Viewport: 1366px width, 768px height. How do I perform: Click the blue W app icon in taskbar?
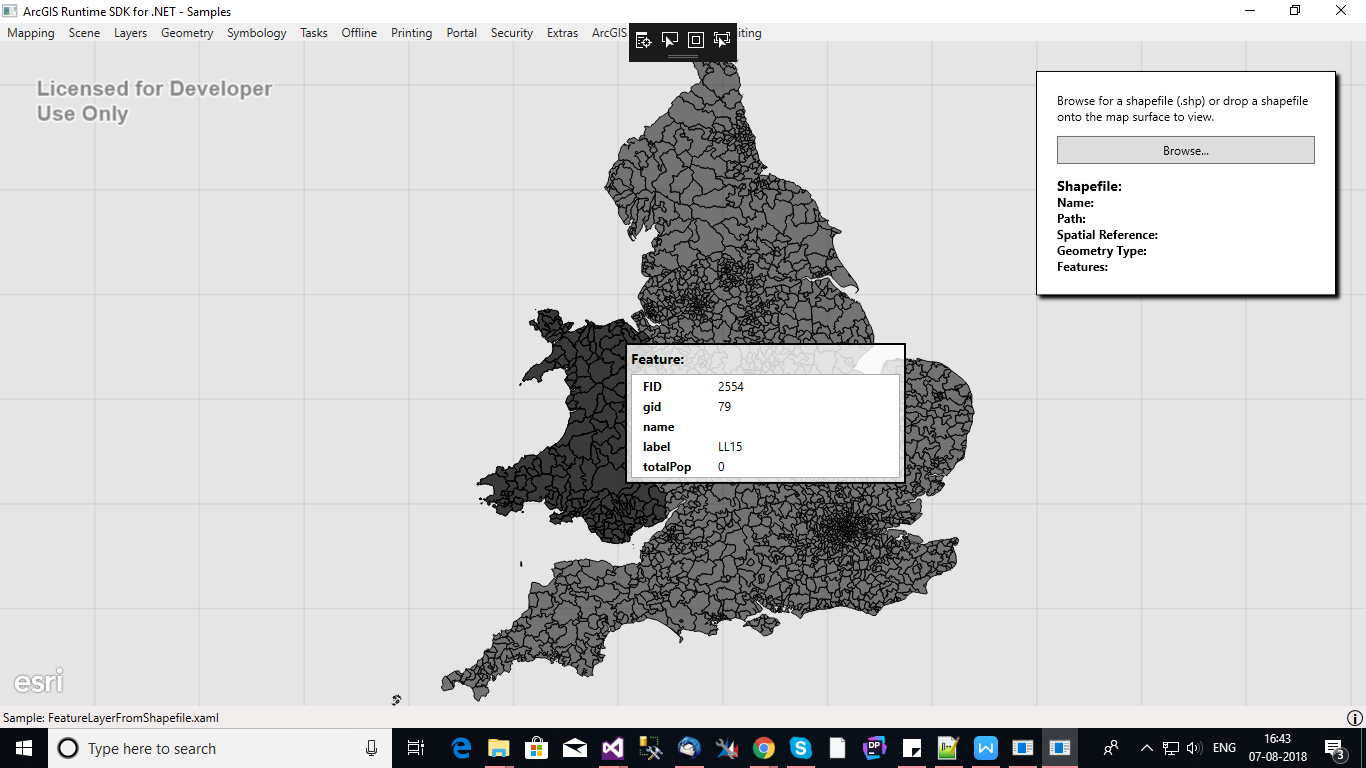tap(986, 748)
